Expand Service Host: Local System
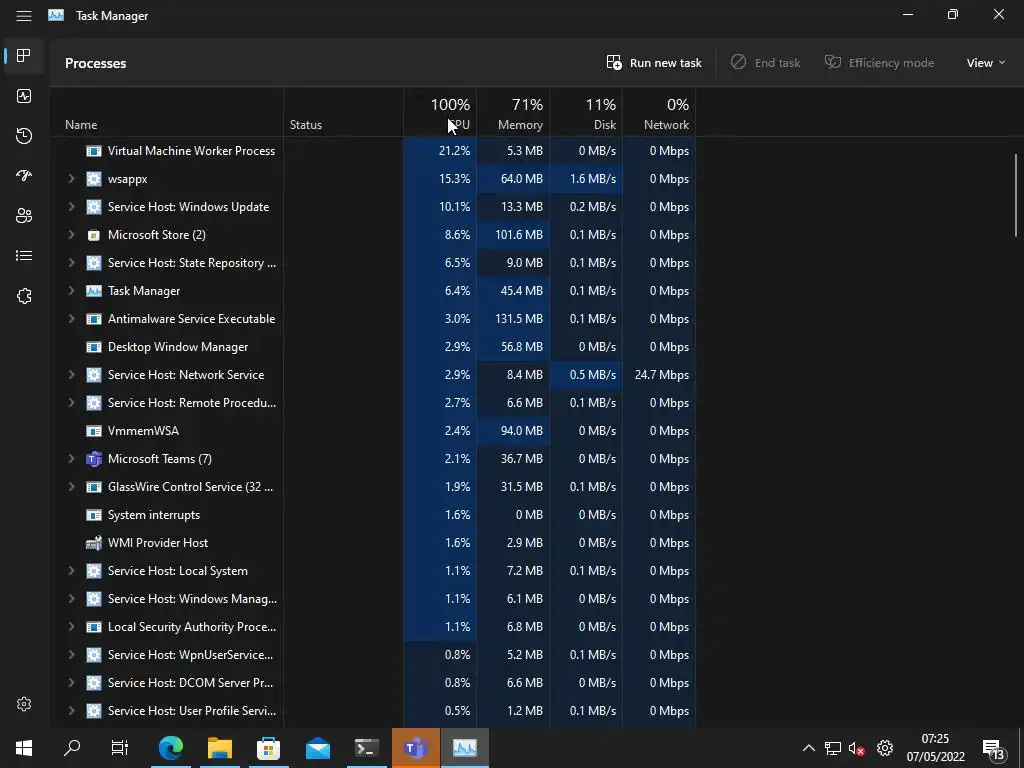Image resolution: width=1024 pixels, height=768 pixels. tap(71, 571)
